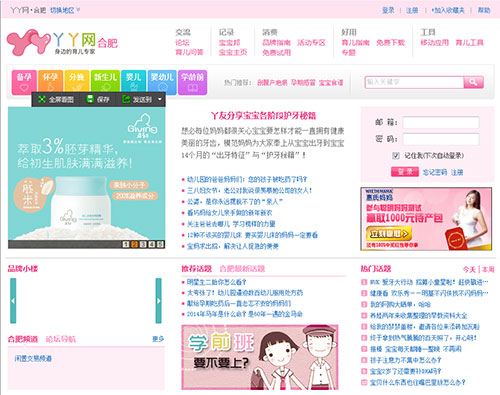
Task: Click the 邮箱 input field
Action: click(441, 122)
